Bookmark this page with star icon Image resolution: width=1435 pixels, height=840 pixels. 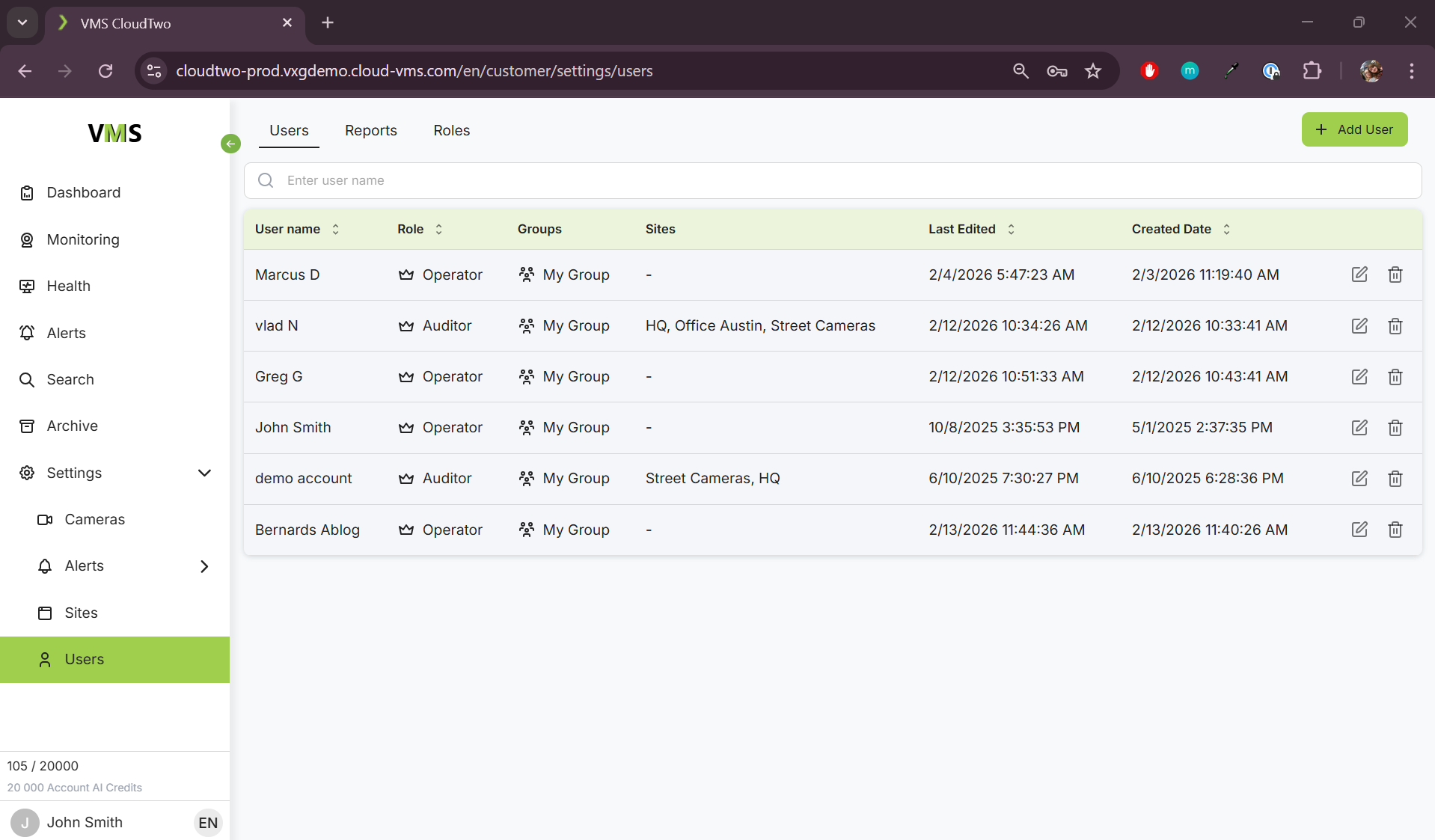point(1093,71)
